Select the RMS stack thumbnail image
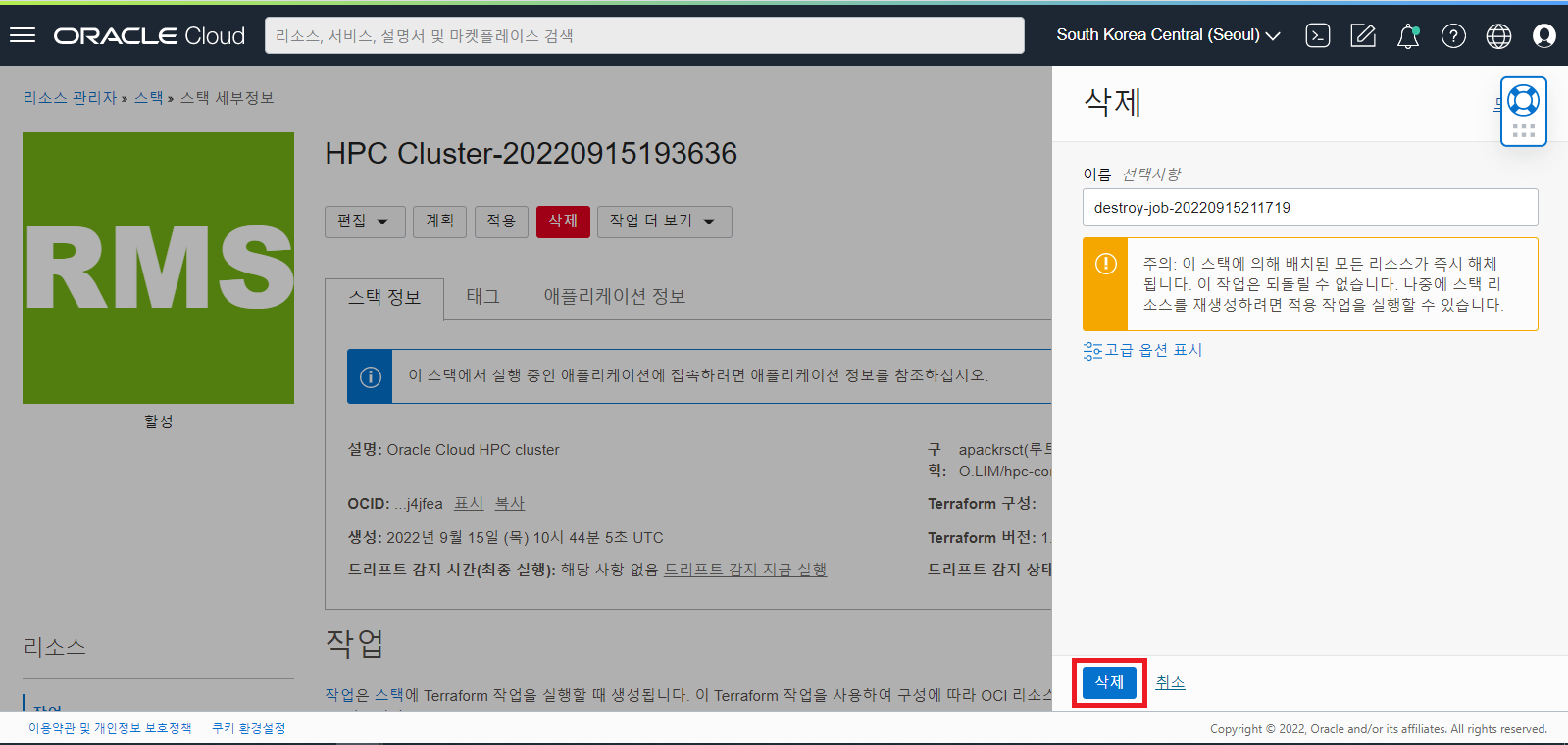This screenshot has height=745, width=1568. 158,268
